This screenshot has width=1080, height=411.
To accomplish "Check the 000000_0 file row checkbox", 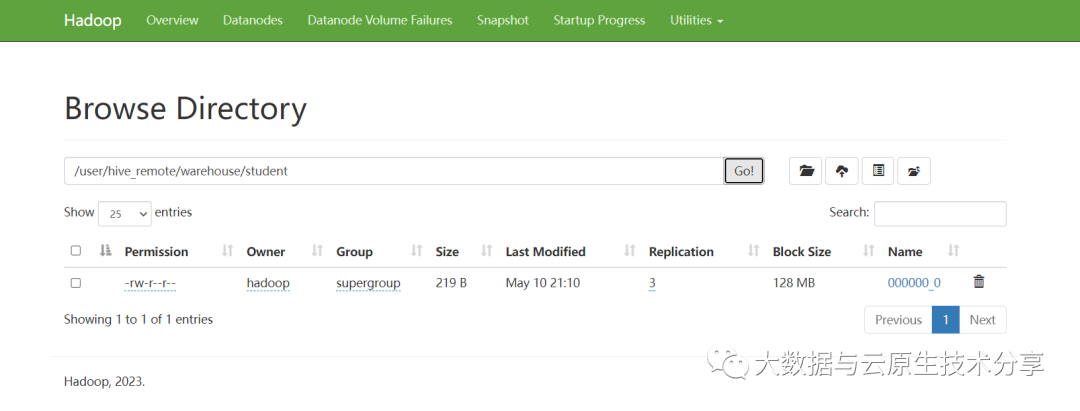I will coord(76,283).
